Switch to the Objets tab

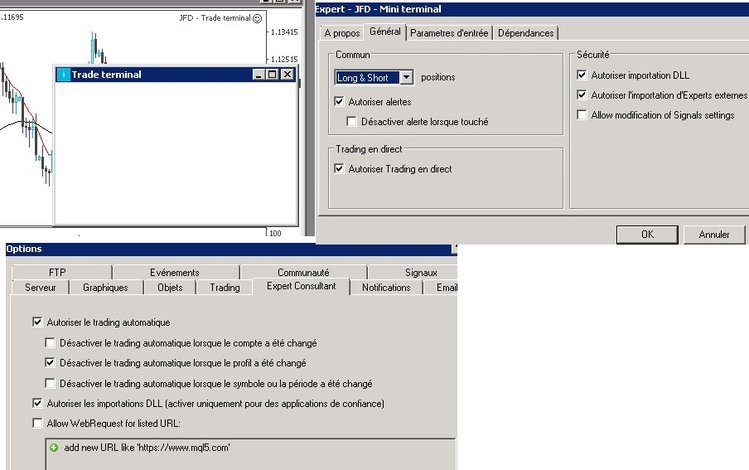(170, 288)
